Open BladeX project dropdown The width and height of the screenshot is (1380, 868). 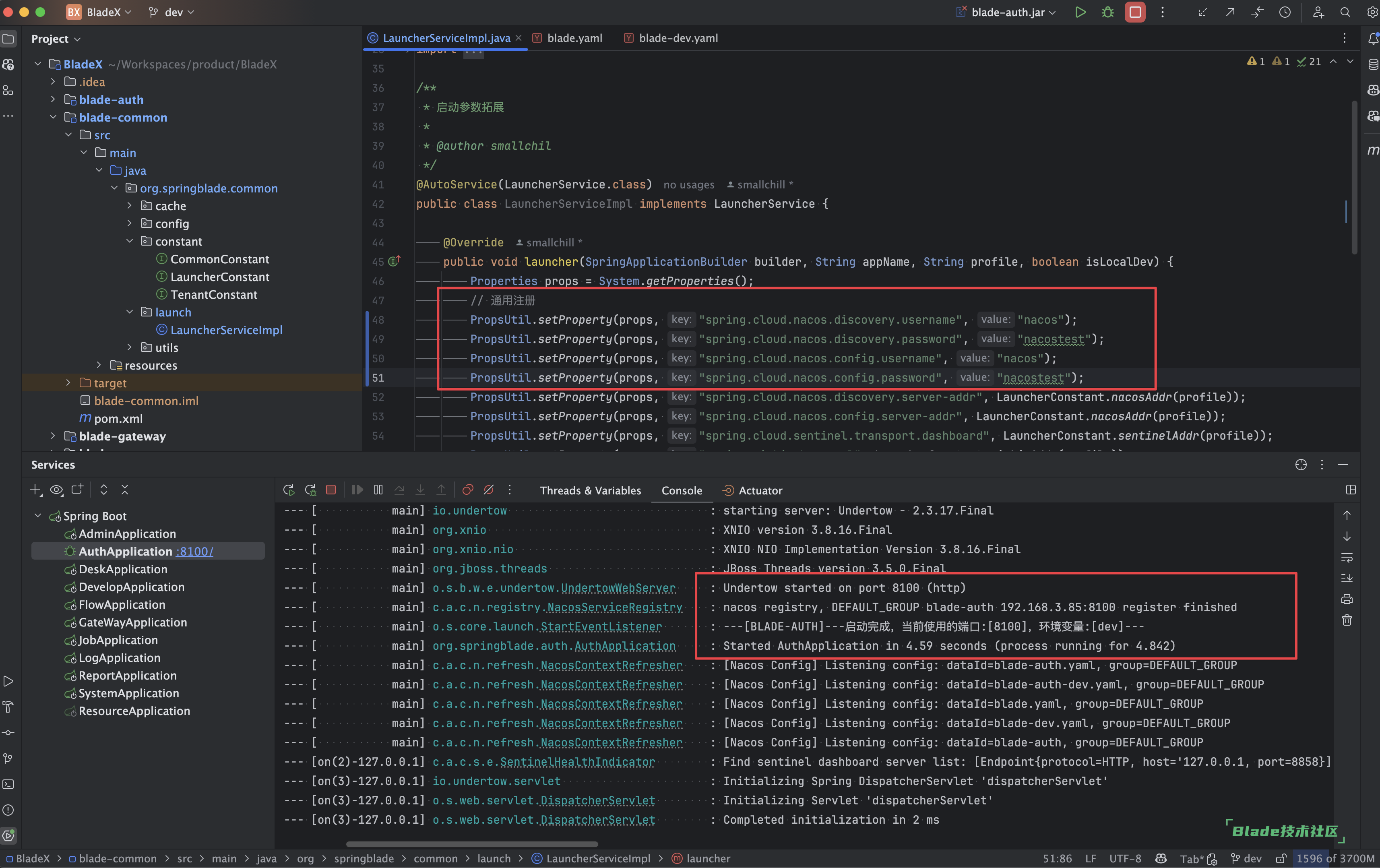pos(99,12)
